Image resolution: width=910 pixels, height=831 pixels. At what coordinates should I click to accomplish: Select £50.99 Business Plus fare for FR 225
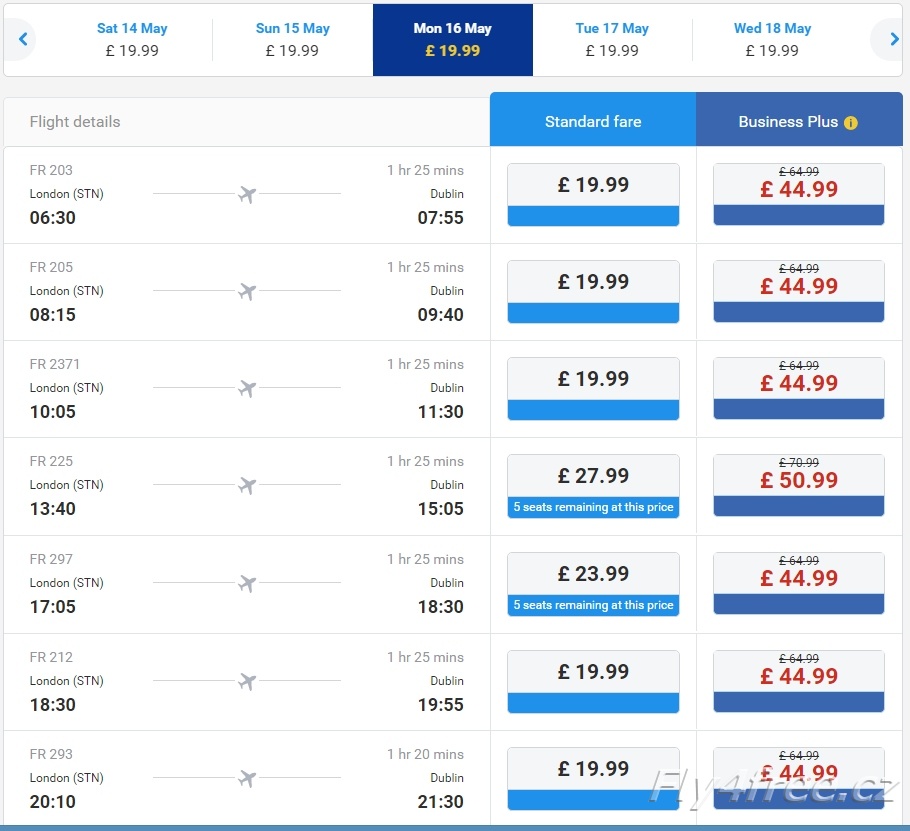coord(799,485)
